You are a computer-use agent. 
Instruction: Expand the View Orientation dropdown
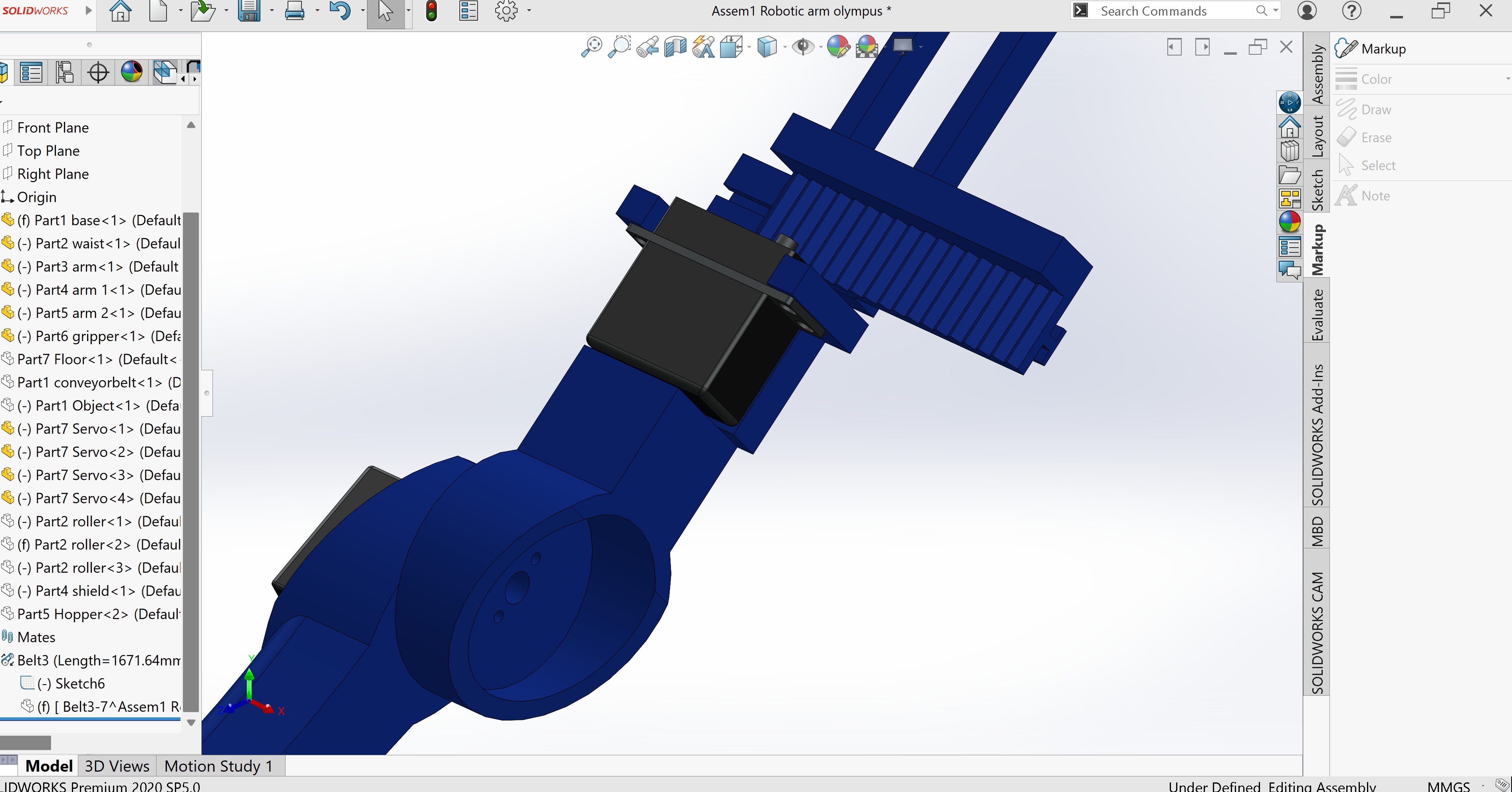[749, 46]
